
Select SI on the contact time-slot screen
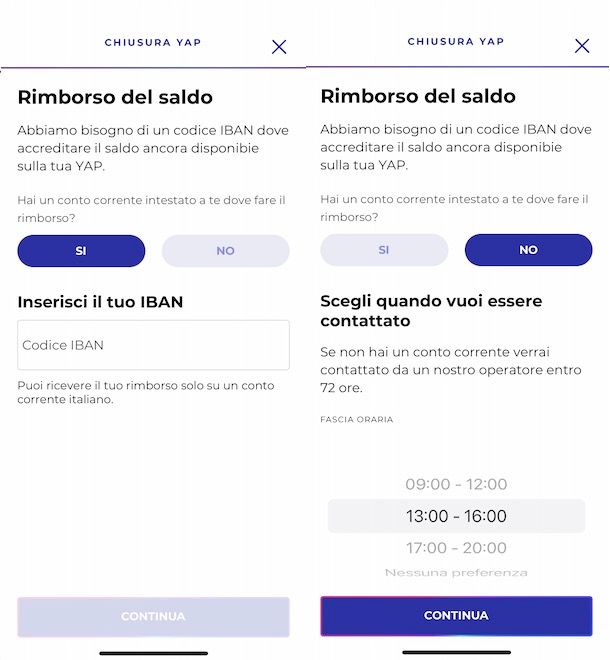coord(384,250)
